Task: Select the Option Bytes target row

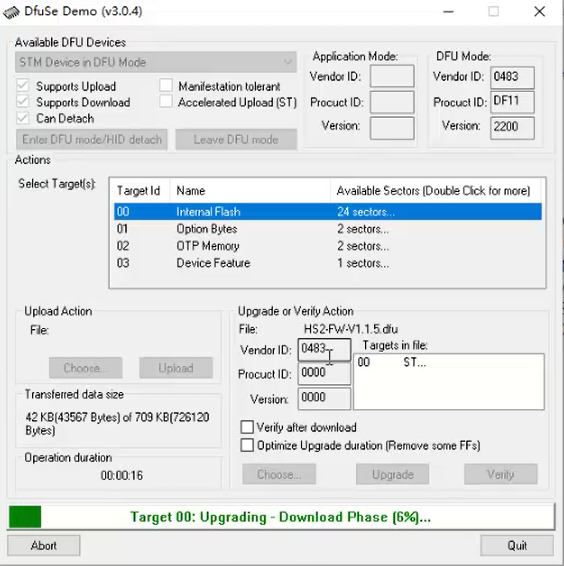Action: 327,229
